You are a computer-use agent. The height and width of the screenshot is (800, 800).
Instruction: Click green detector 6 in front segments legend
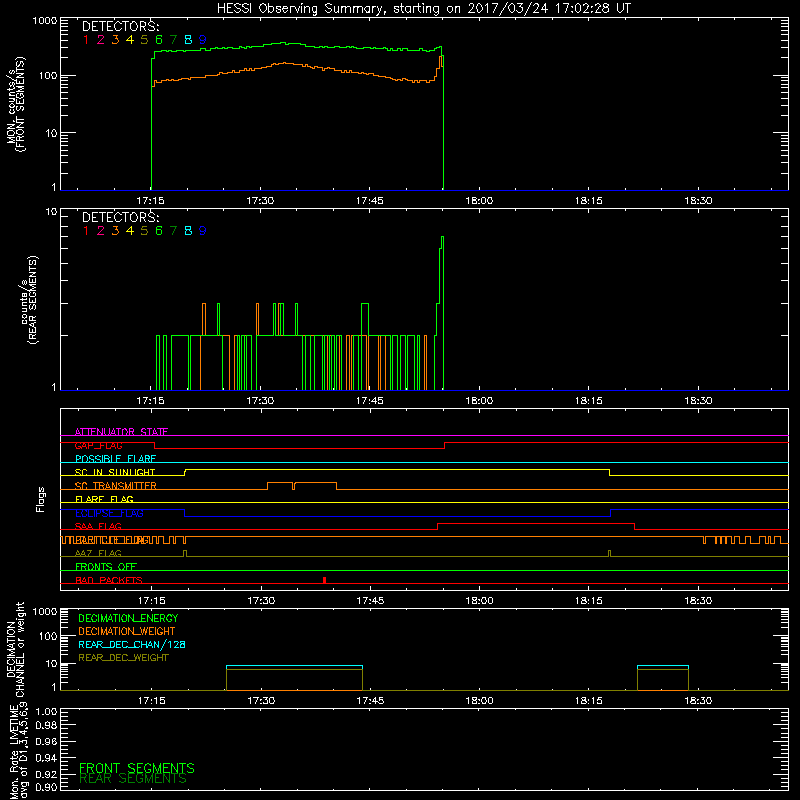[x=159, y=40]
